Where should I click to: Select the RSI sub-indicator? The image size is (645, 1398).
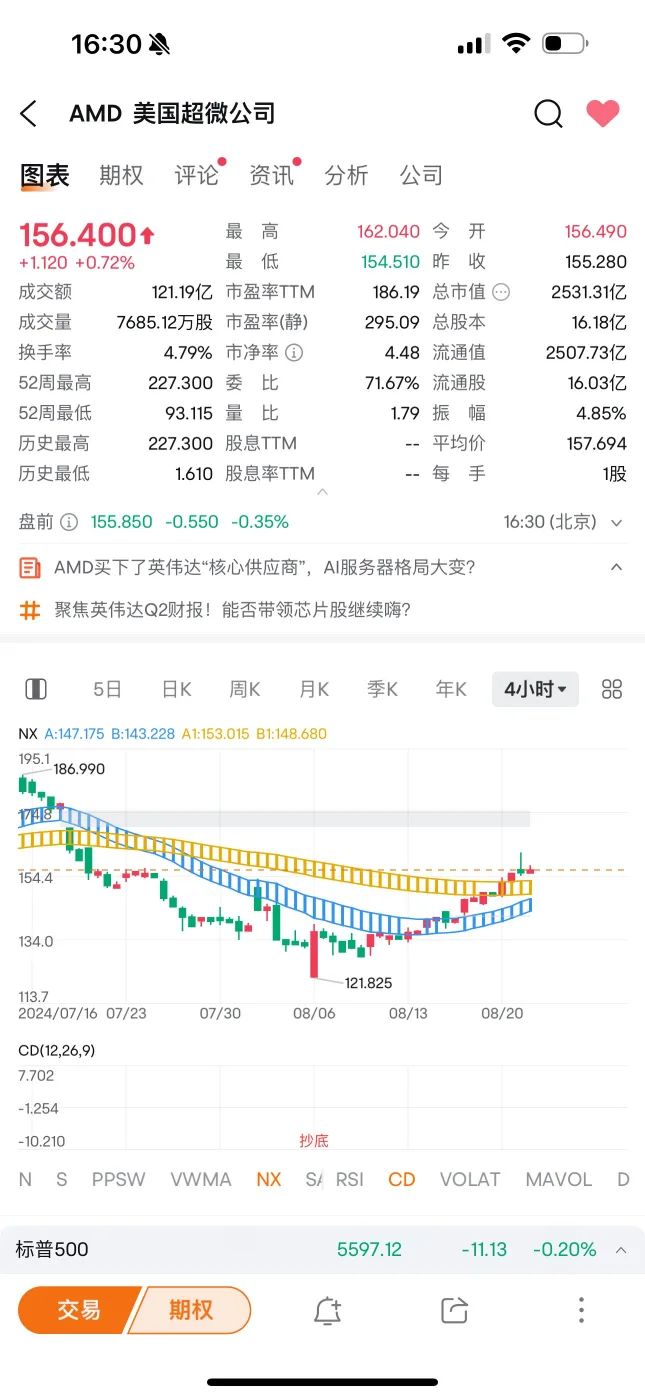pyautogui.click(x=350, y=1180)
